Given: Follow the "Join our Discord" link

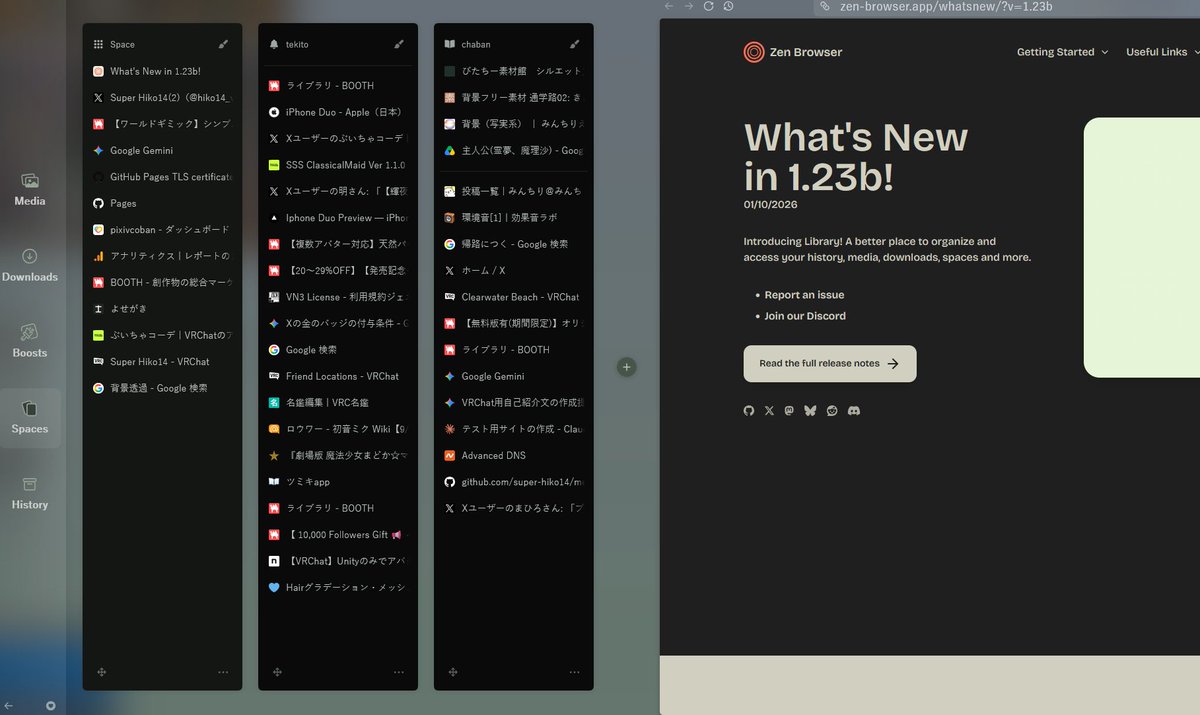Looking at the screenshot, I should [x=805, y=316].
